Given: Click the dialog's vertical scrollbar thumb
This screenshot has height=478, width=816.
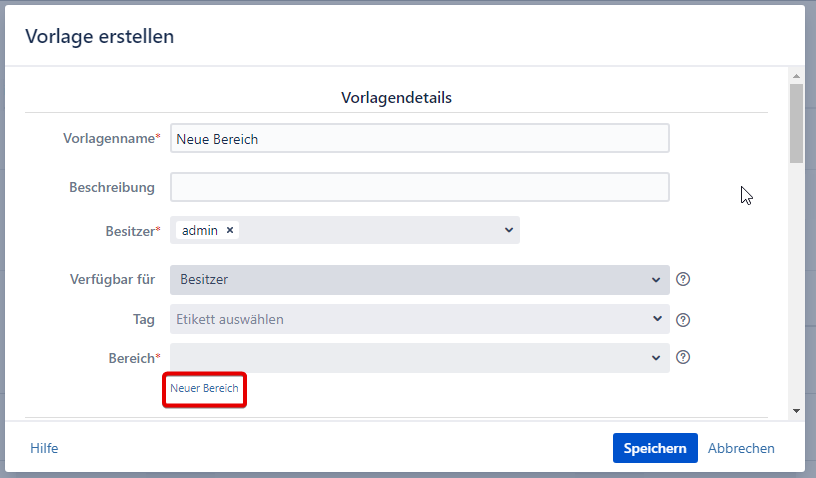Looking at the screenshot, I should coord(796,123).
